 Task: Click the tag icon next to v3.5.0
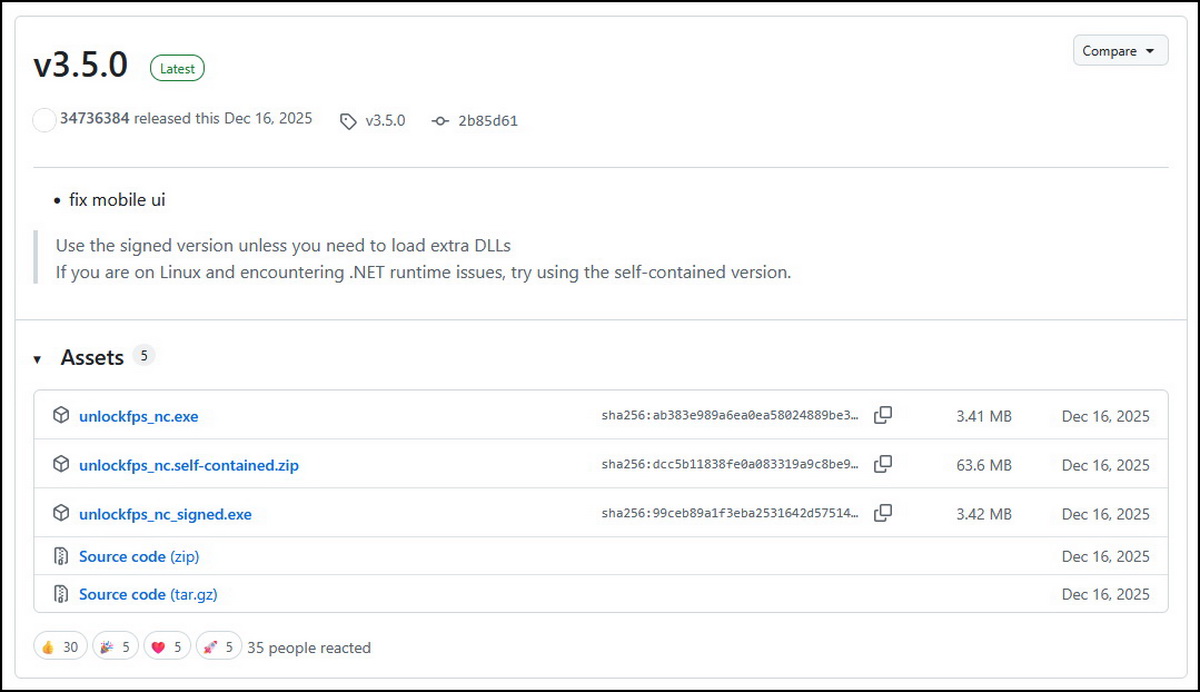point(348,121)
